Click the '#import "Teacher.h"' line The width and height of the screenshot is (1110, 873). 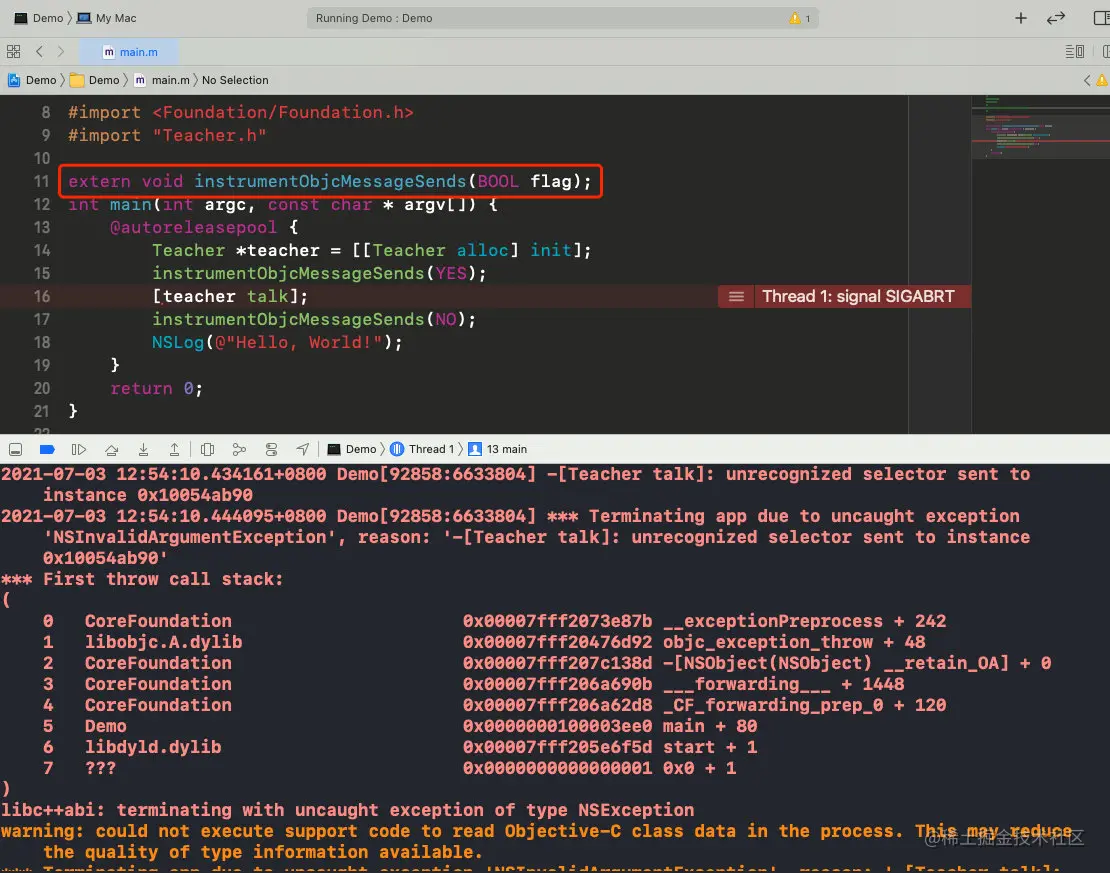[x=167, y=135]
